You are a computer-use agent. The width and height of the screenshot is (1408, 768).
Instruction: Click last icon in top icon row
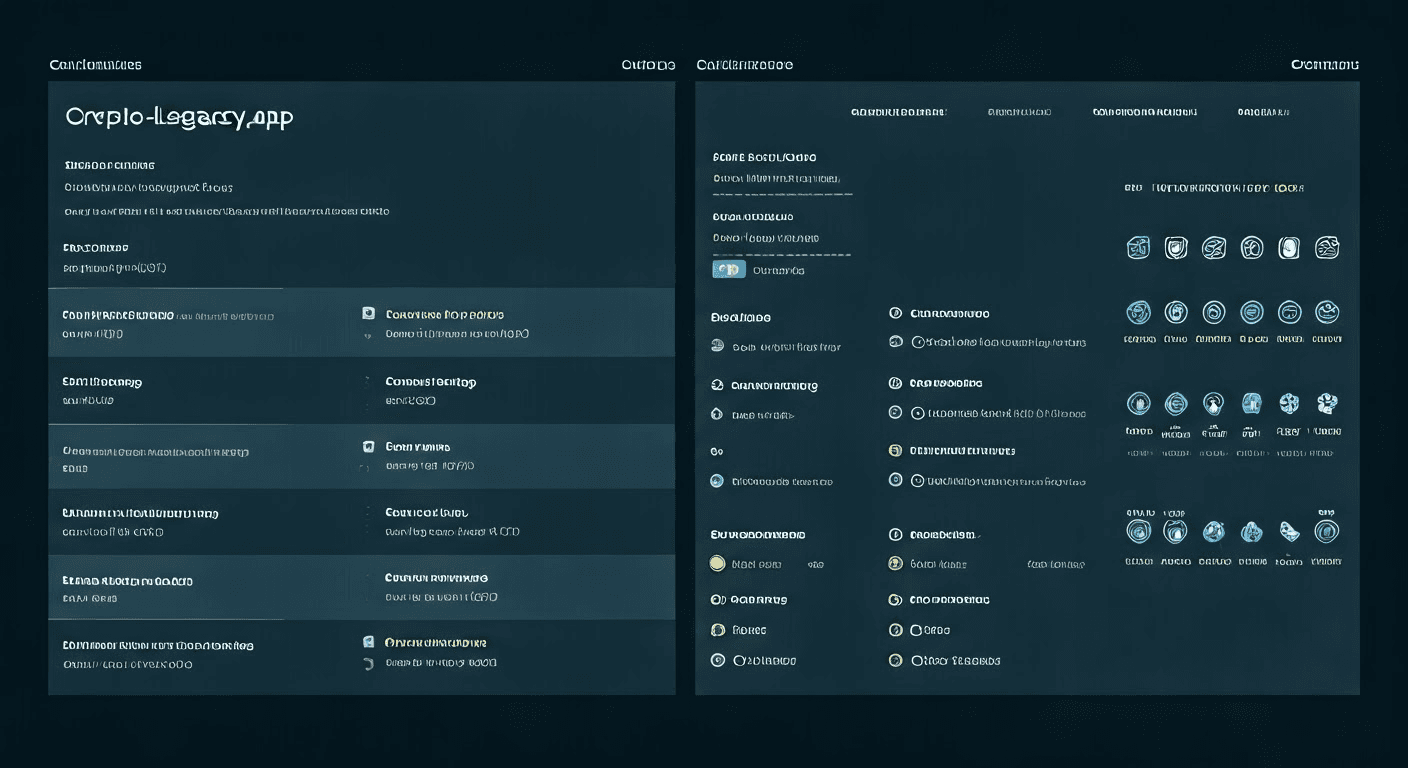point(1327,248)
